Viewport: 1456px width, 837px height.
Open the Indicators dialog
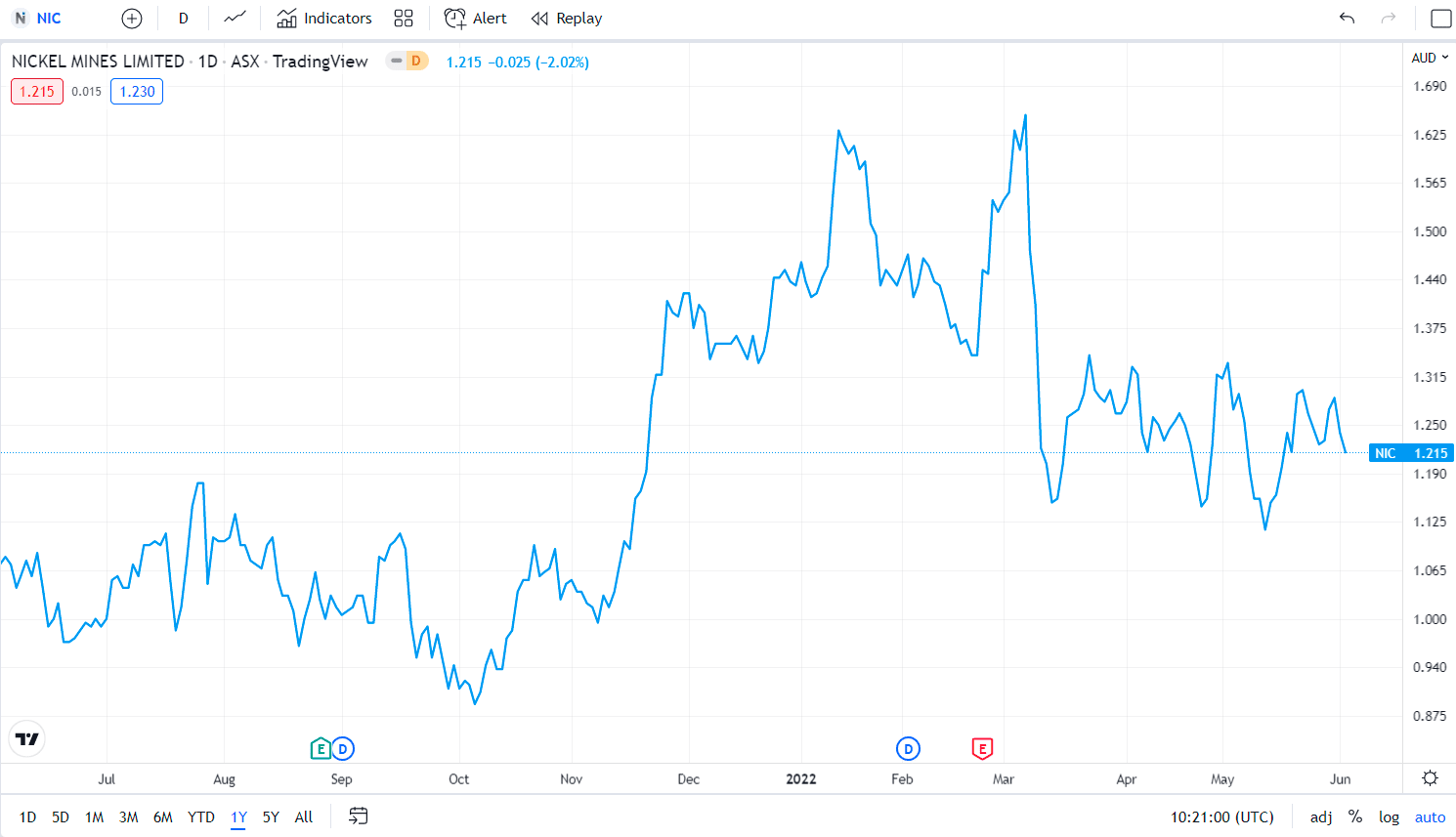324,19
